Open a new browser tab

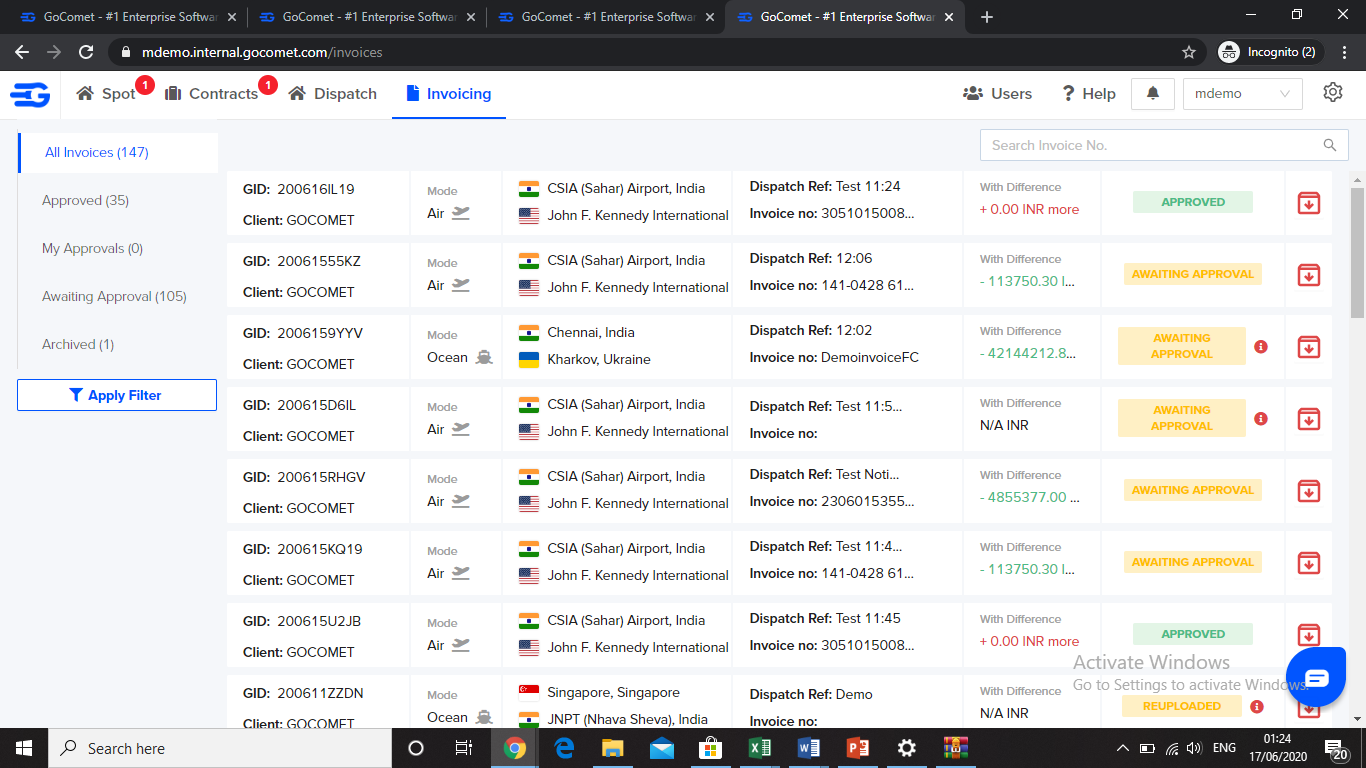987,17
